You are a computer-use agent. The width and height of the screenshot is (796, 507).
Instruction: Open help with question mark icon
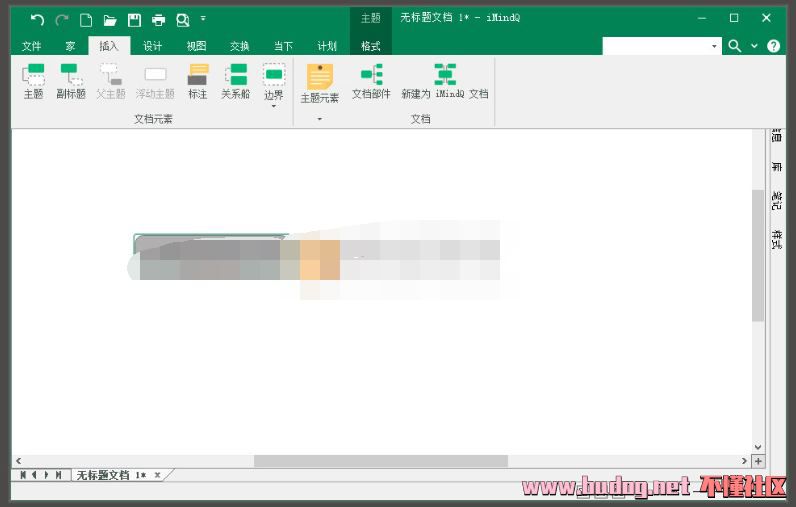(x=773, y=46)
